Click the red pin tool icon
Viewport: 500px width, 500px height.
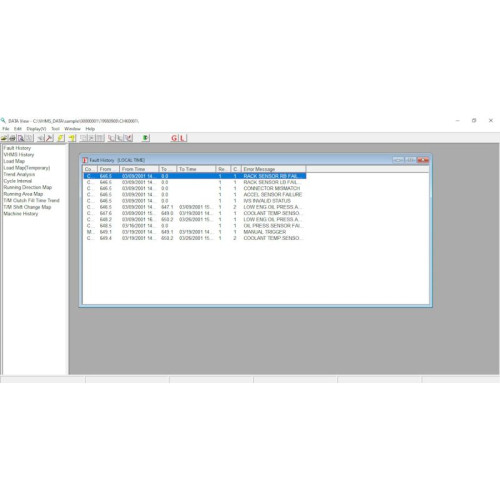tap(49, 138)
